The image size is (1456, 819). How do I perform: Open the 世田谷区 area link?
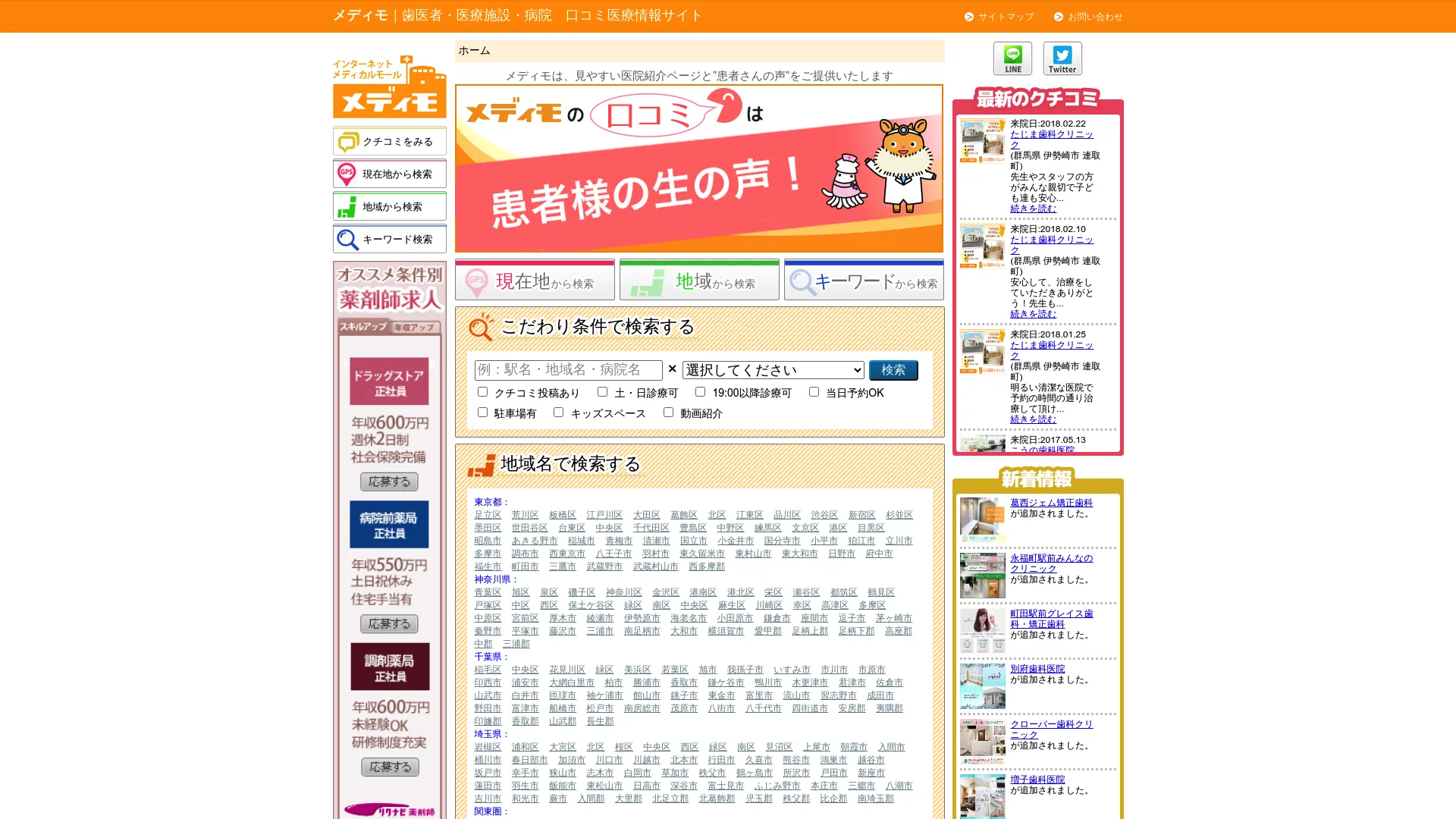tap(529, 529)
